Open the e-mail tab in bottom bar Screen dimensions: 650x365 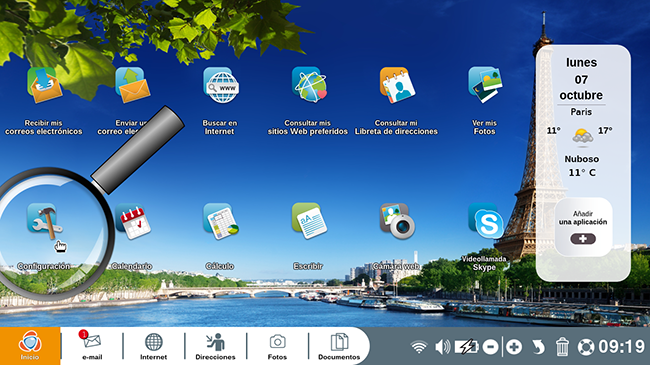click(x=92, y=346)
